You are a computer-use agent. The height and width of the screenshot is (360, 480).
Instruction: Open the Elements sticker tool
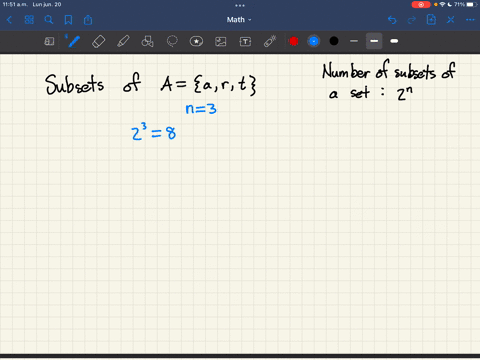click(196, 41)
